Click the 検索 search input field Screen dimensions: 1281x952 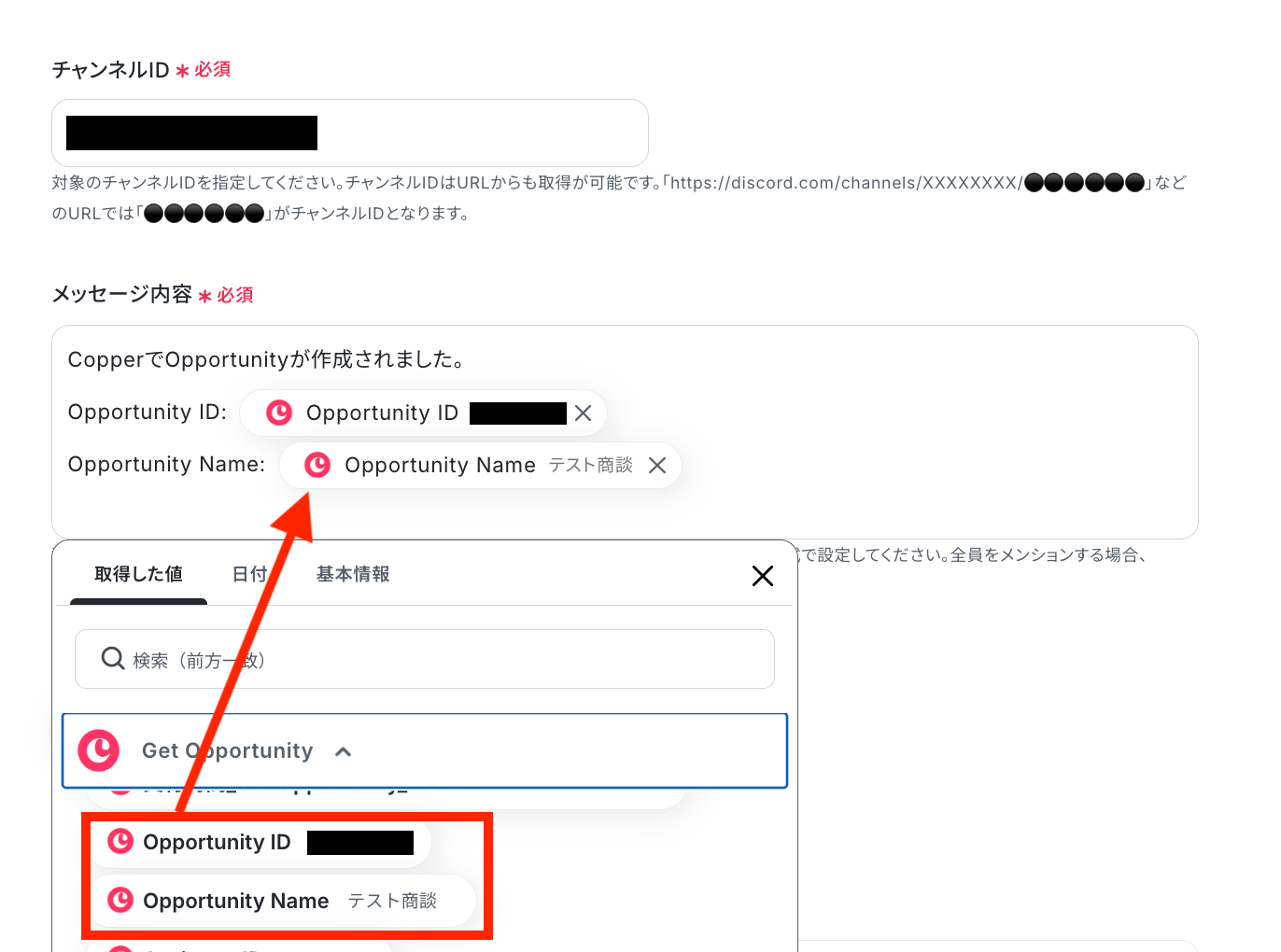click(425, 659)
